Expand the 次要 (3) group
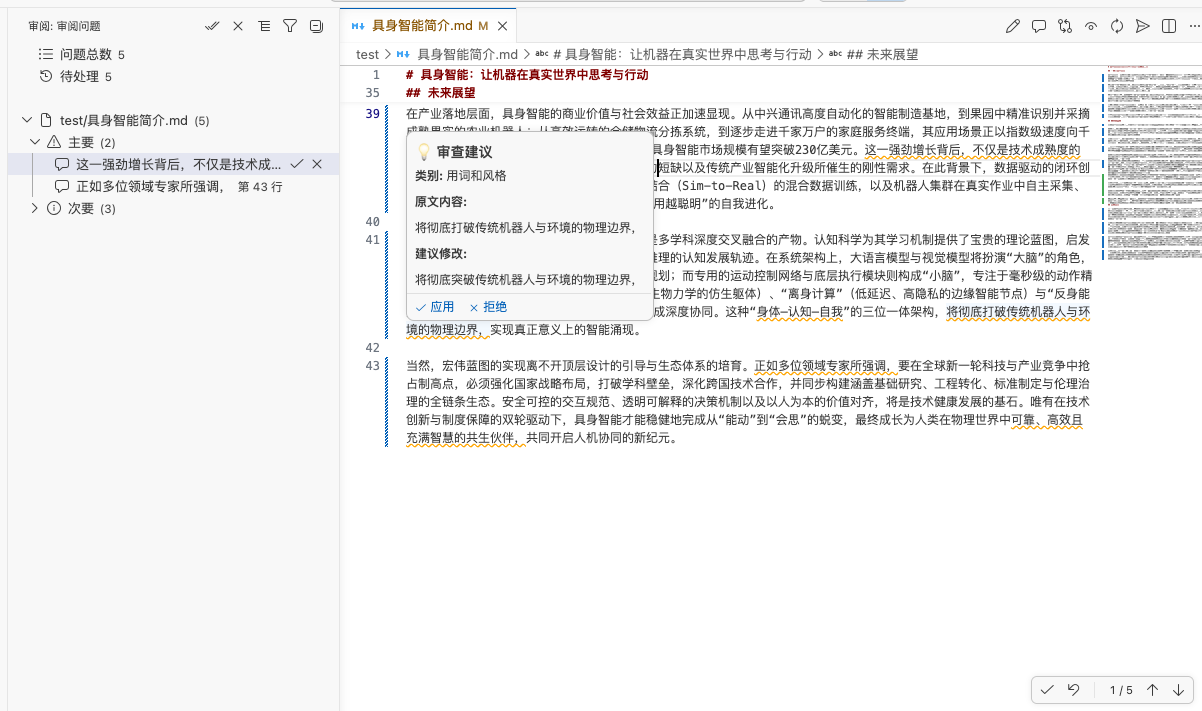Screen dimensions: 1202x711 pos(35,208)
